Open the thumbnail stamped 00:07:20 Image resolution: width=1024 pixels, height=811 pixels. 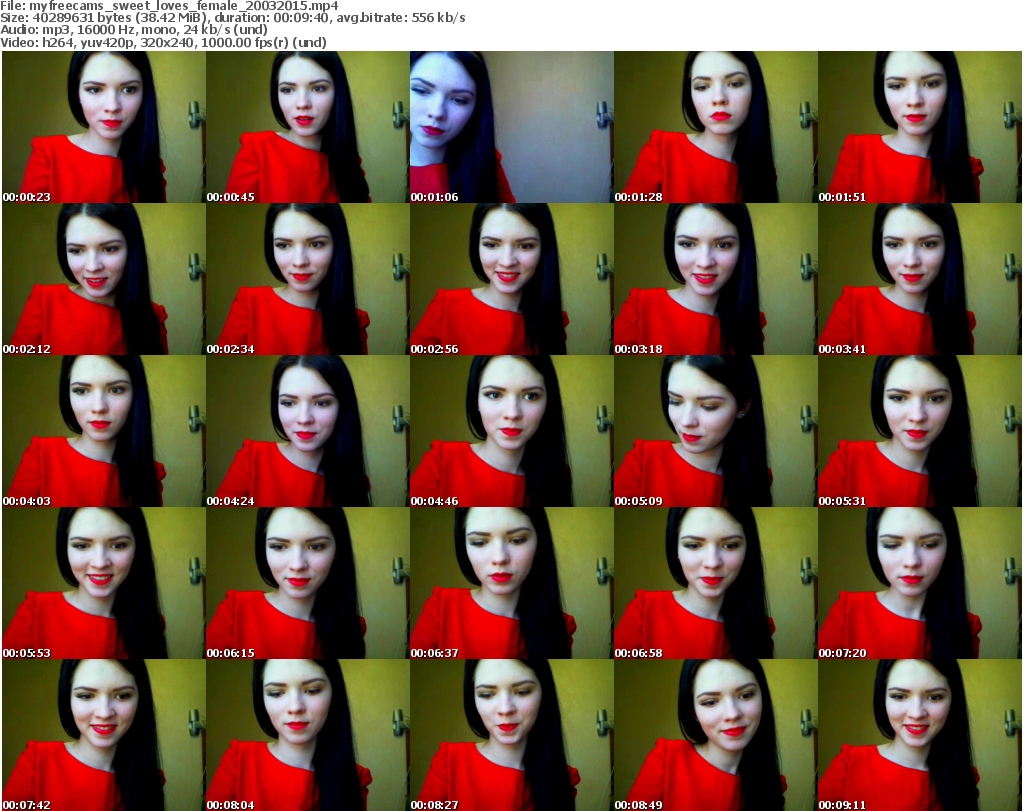coord(920,583)
